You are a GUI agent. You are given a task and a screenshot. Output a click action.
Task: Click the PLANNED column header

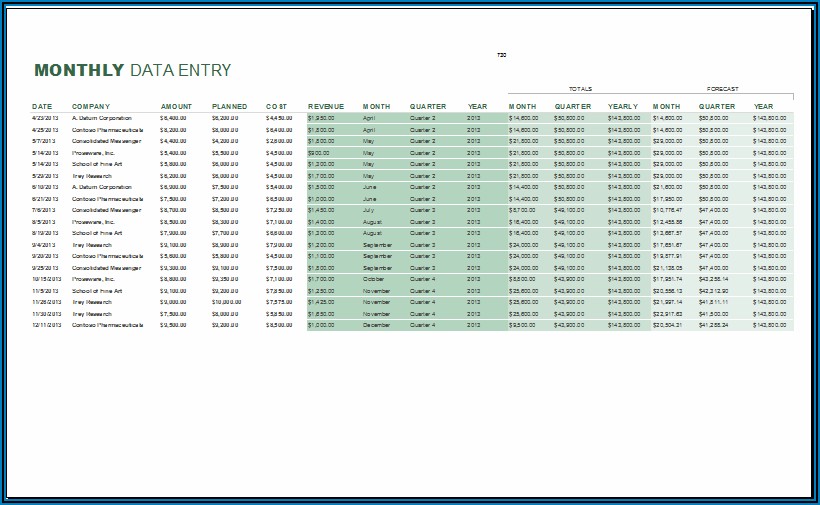229,106
